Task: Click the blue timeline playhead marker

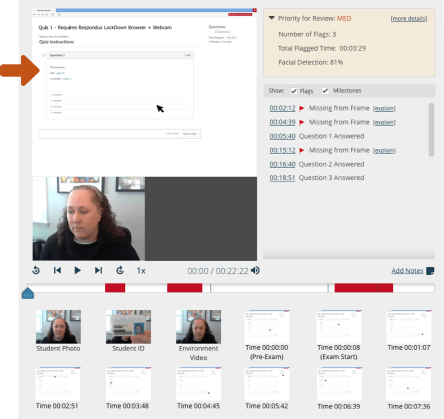Action: (x=28, y=293)
